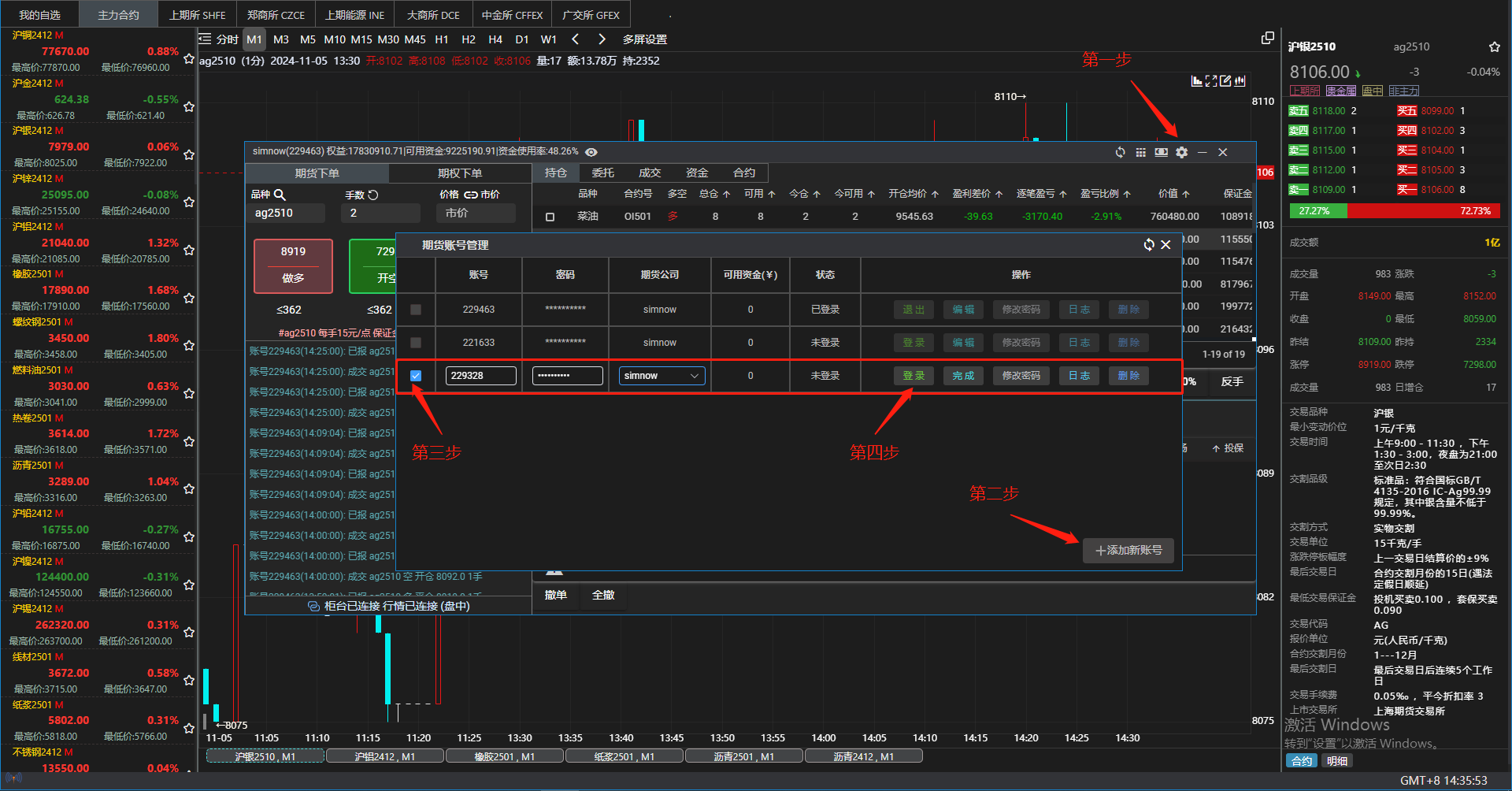Select 中金所 CFFEX exchange tab
Screen dimensions: 1512x791
click(x=512, y=15)
